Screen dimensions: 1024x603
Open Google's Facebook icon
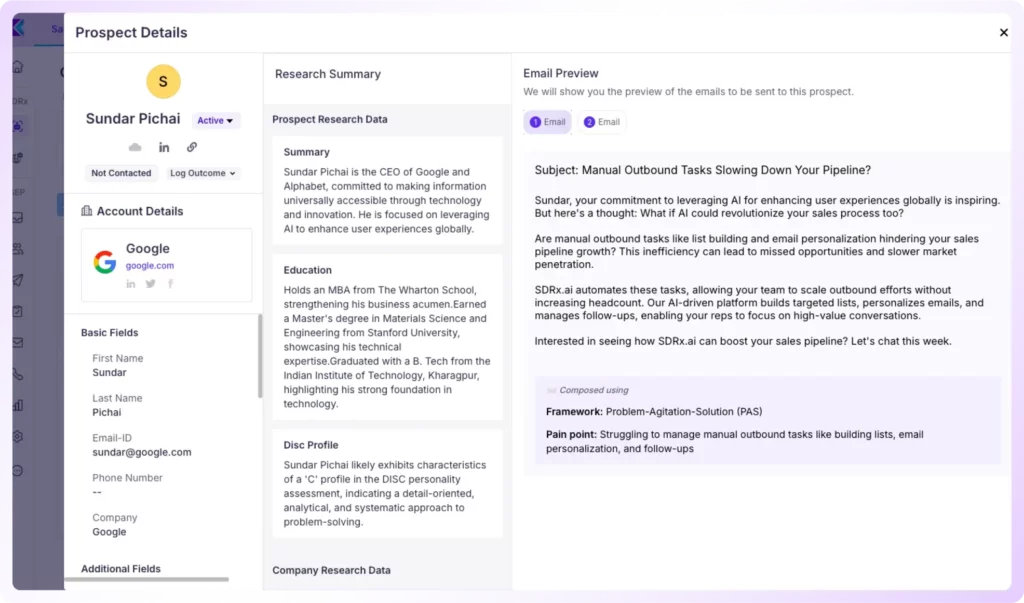click(x=170, y=284)
